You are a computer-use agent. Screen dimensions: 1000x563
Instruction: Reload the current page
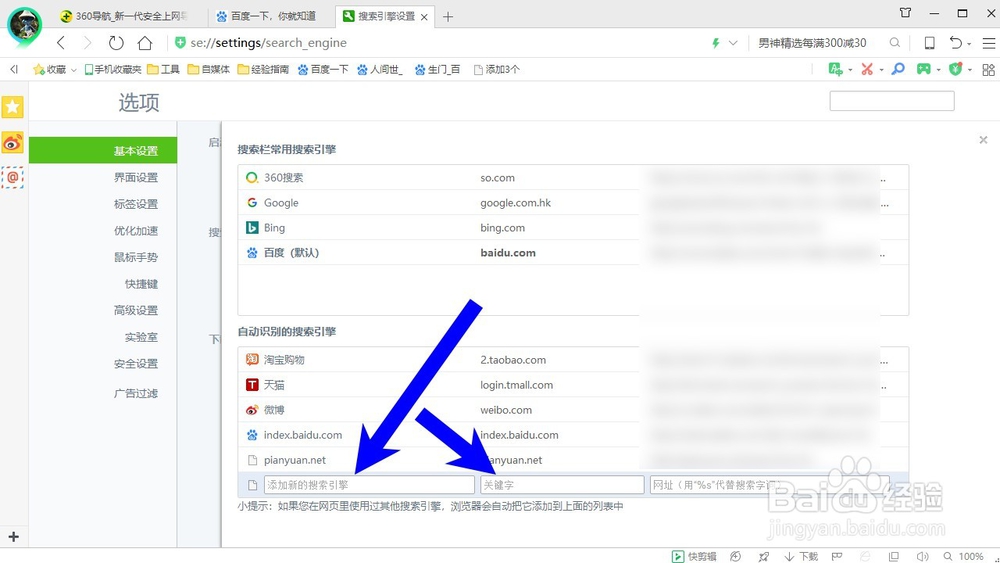point(115,43)
